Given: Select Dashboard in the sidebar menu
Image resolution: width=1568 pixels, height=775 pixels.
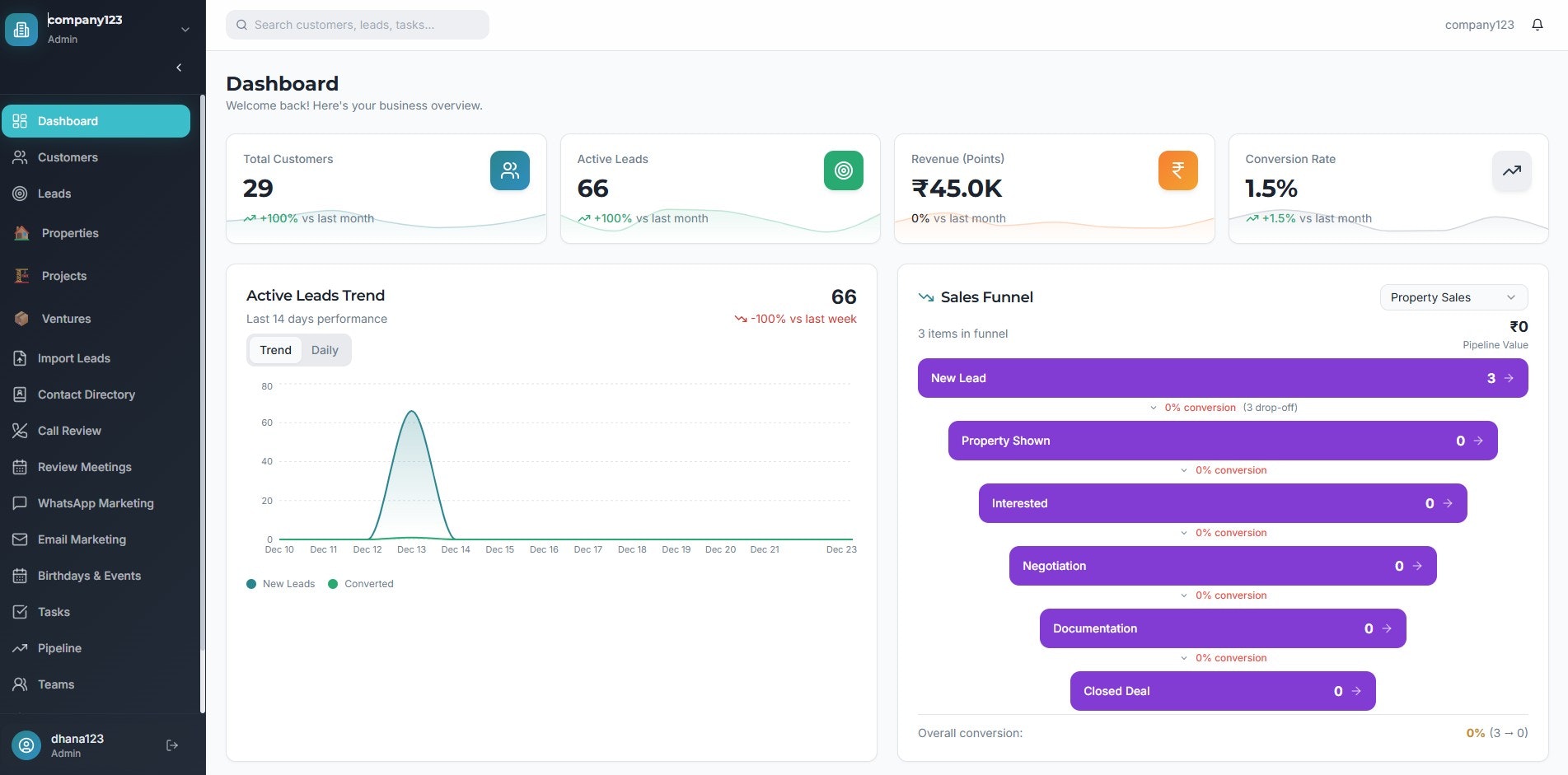Looking at the screenshot, I should pyautogui.click(x=67, y=121).
